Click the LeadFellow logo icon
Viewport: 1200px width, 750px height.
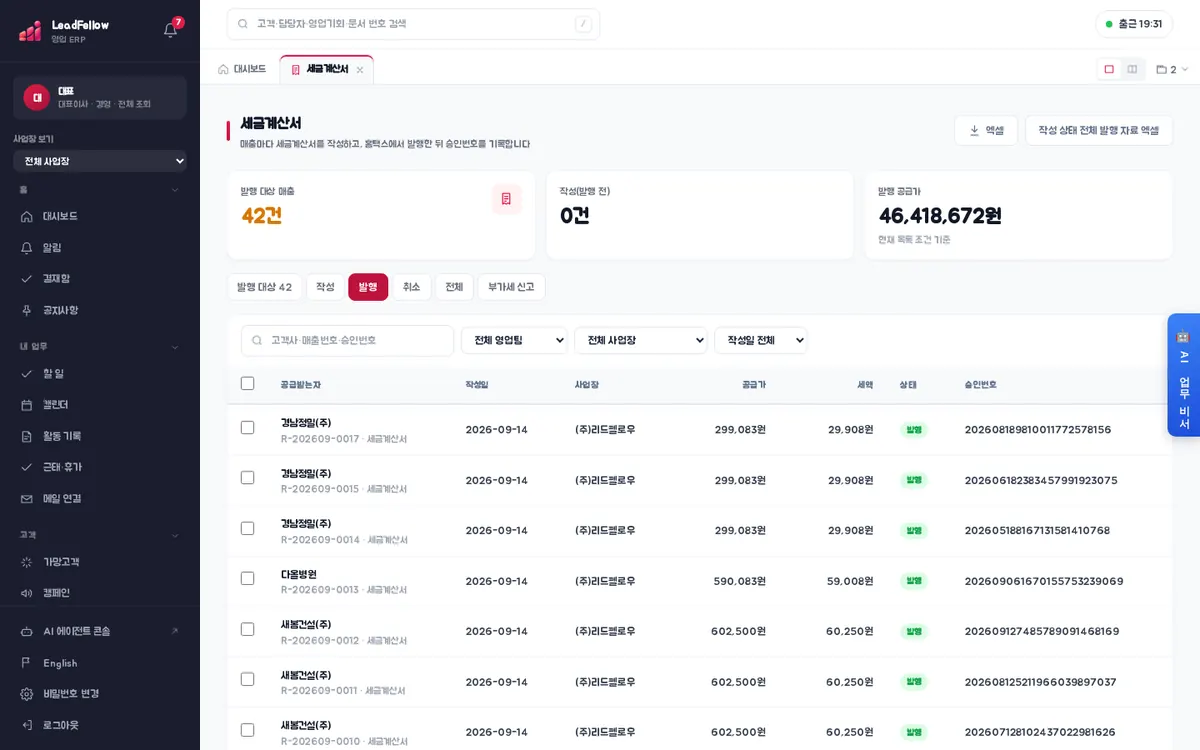pyautogui.click(x=30, y=31)
